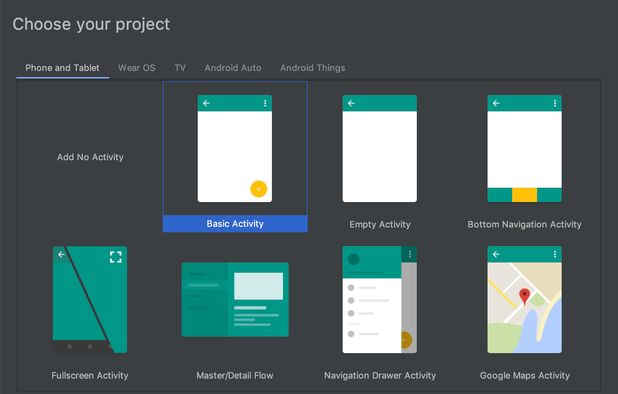The image size is (618, 394).
Task: Select Add No Activity option
Action: (x=90, y=157)
